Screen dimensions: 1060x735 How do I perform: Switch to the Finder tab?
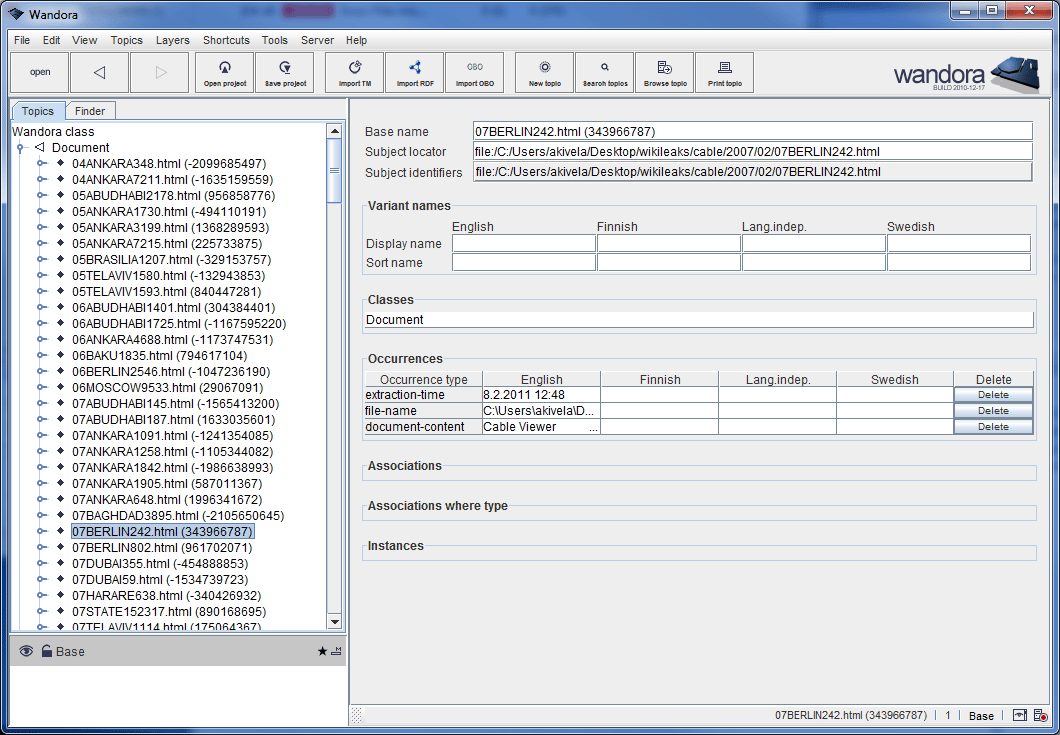90,111
